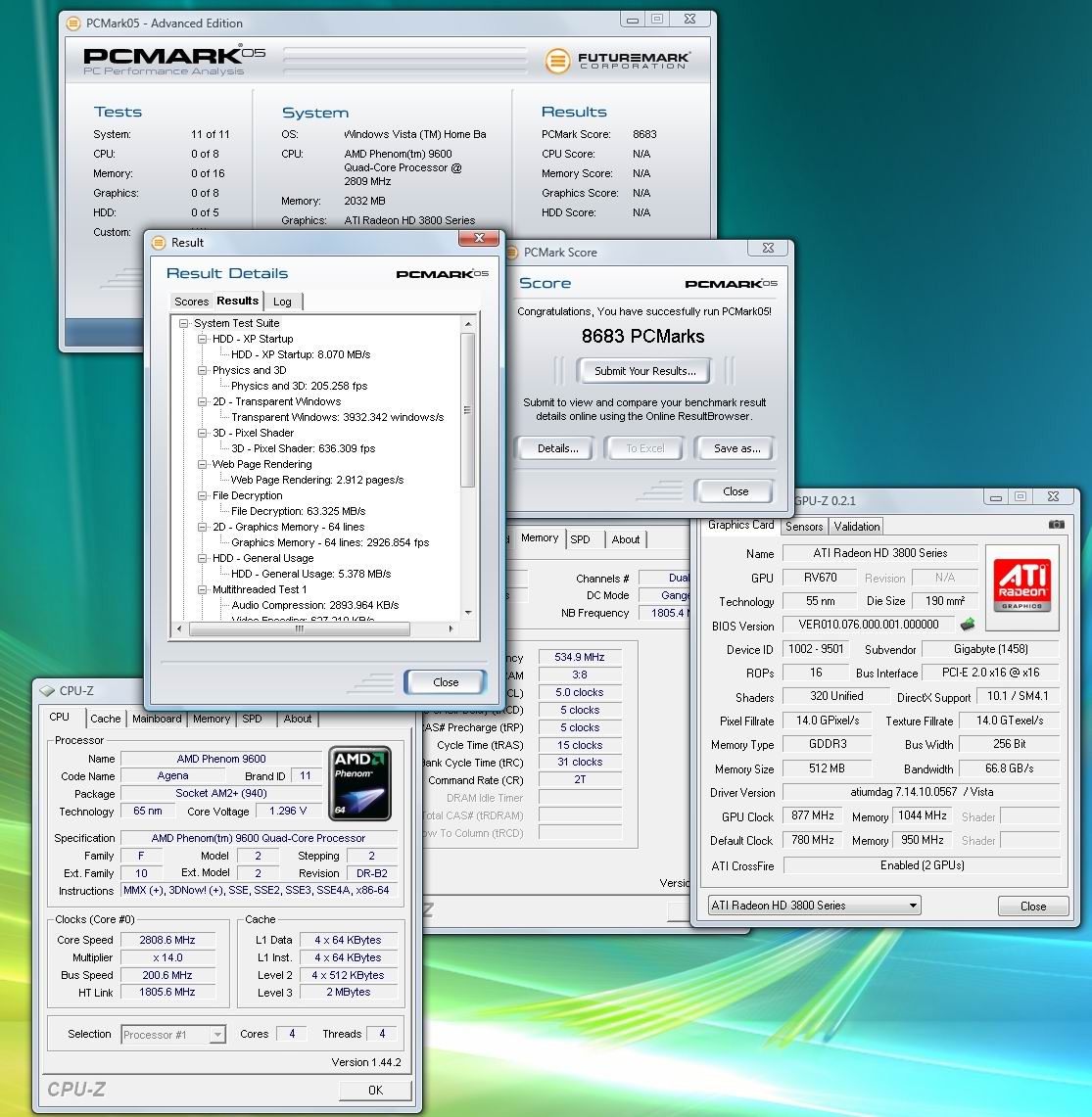Click the results tree scroll right arrow
This screenshot has width=1092, height=1117.
click(x=451, y=629)
